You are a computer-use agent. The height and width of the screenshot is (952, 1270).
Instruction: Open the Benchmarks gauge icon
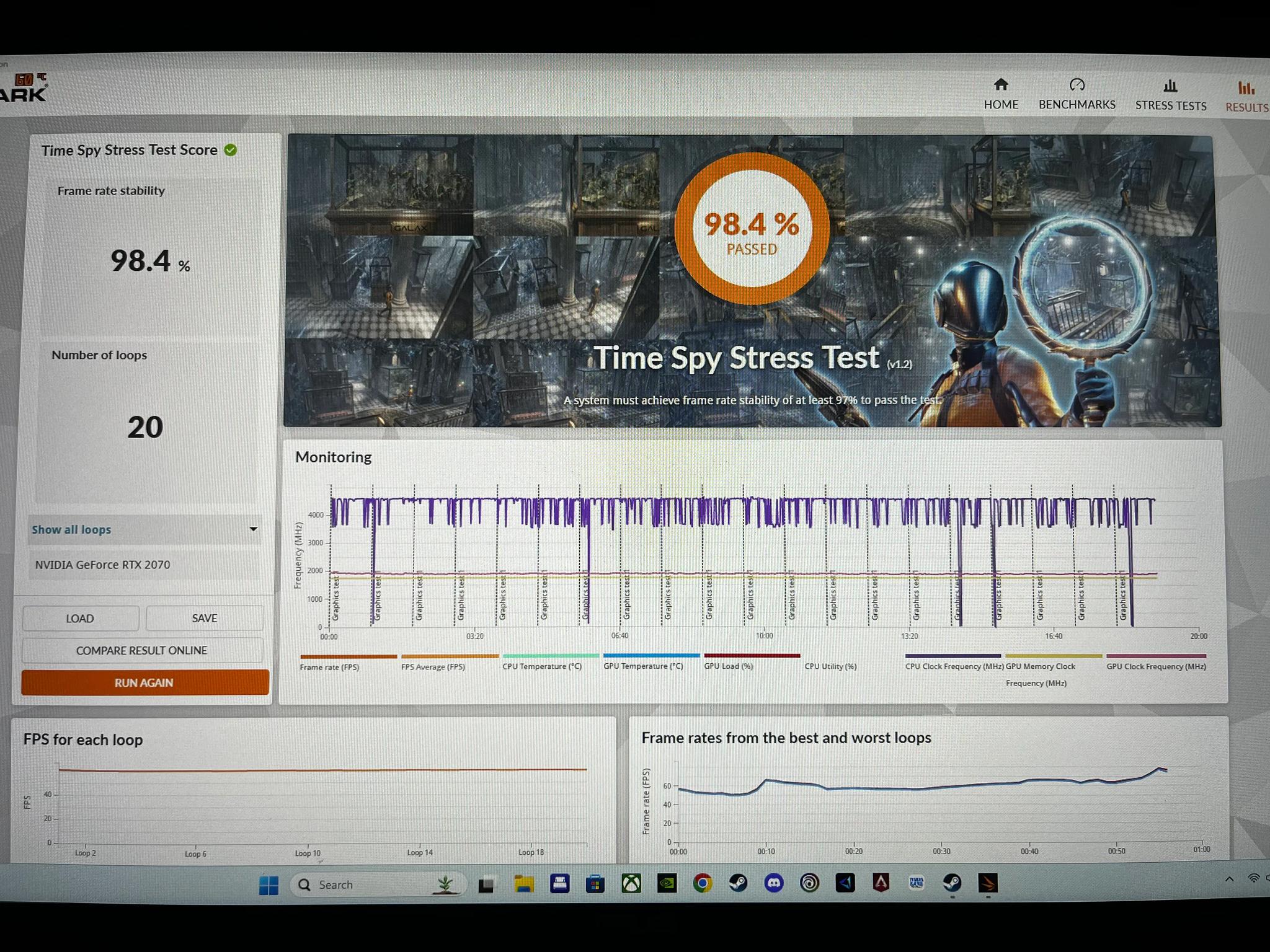[x=1077, y=84]
